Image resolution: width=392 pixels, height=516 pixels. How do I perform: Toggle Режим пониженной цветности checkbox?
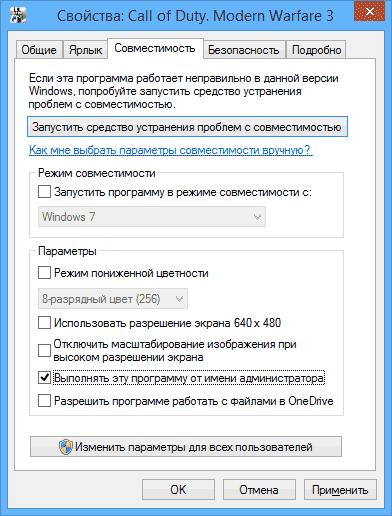coord(44,272)
